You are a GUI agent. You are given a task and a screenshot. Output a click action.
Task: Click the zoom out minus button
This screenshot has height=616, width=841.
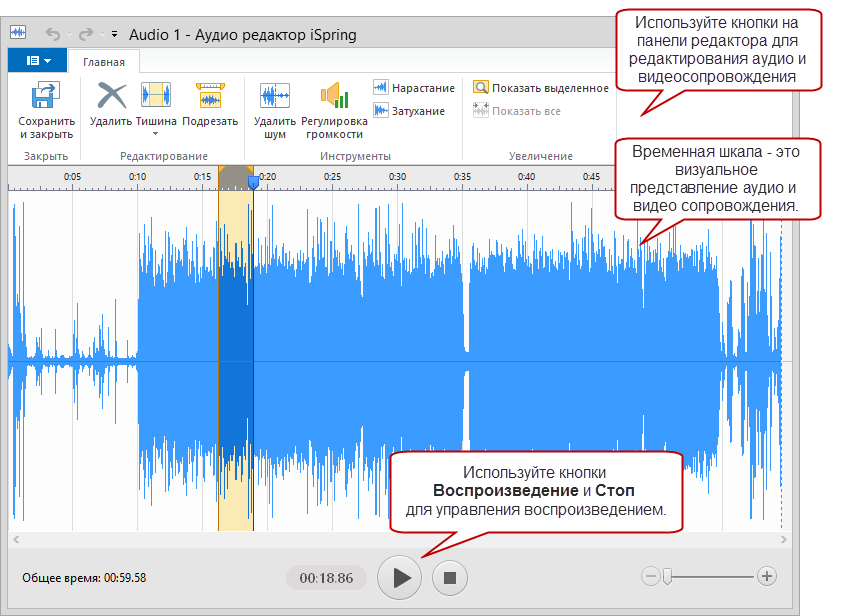650,577
